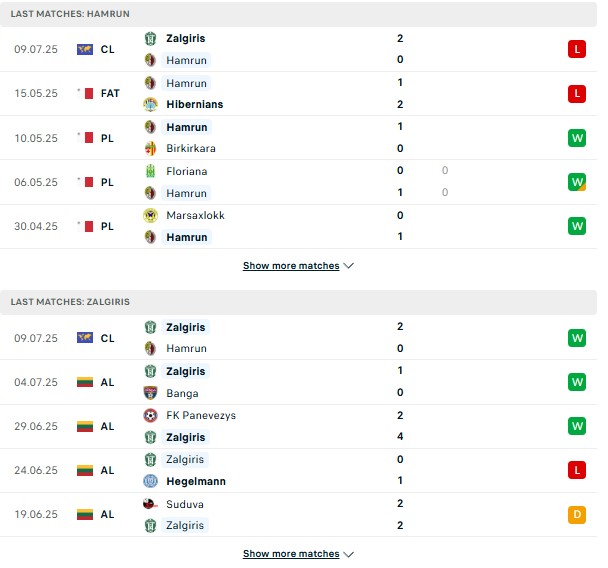Click the FK Panevezys football logo
Image resolution: width=608 pixels, height=568 pixels.
150,416
